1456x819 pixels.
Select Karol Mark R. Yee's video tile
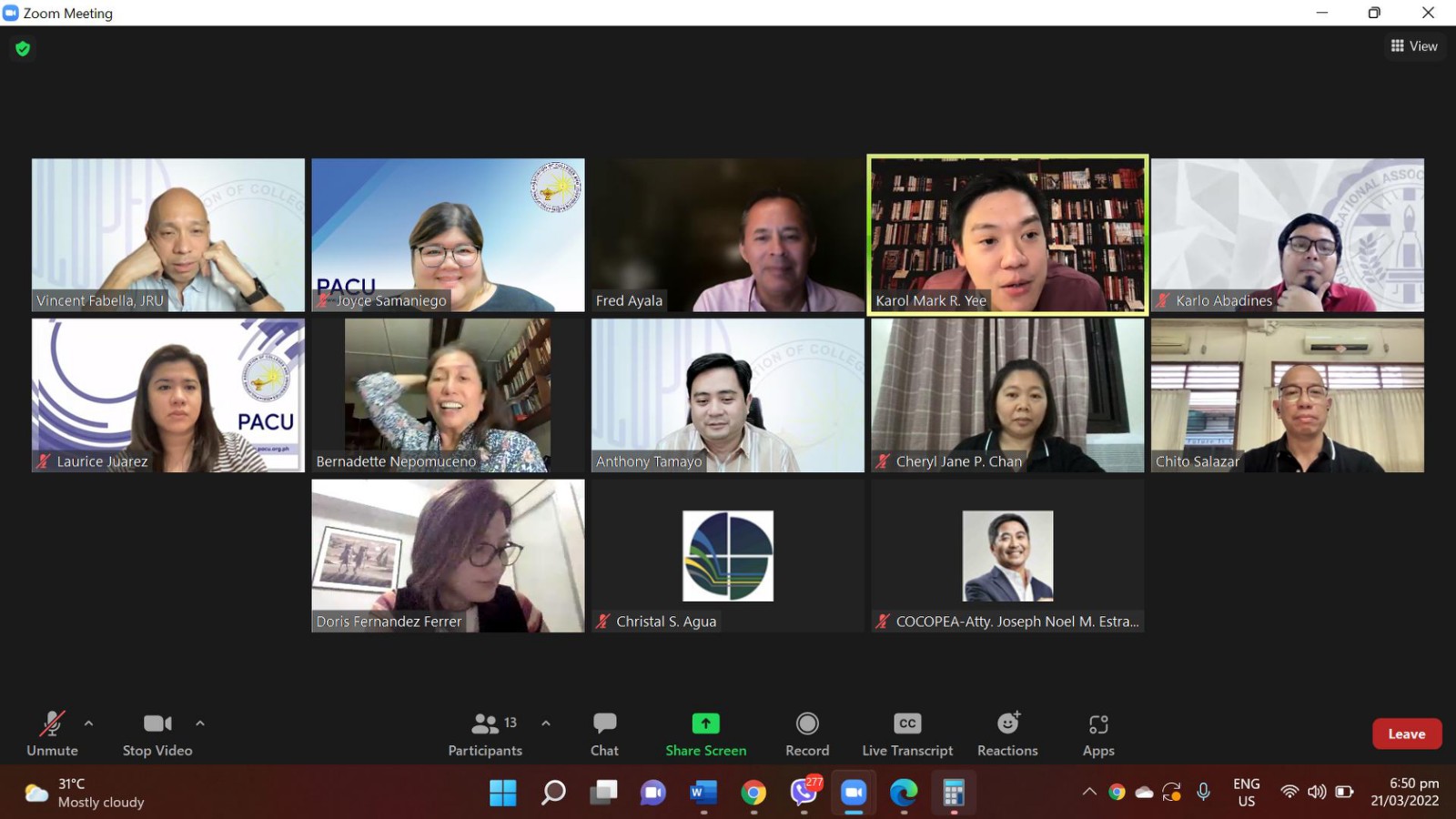coord(1007,235)
